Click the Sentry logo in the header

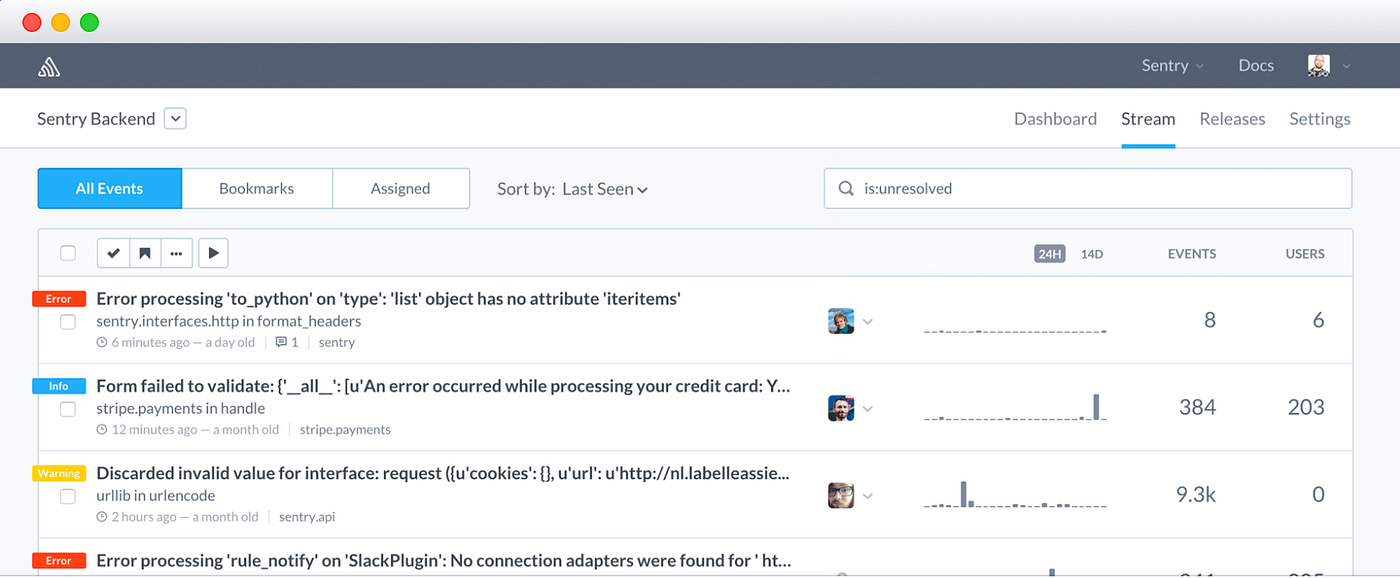click(x=46, y=65)
